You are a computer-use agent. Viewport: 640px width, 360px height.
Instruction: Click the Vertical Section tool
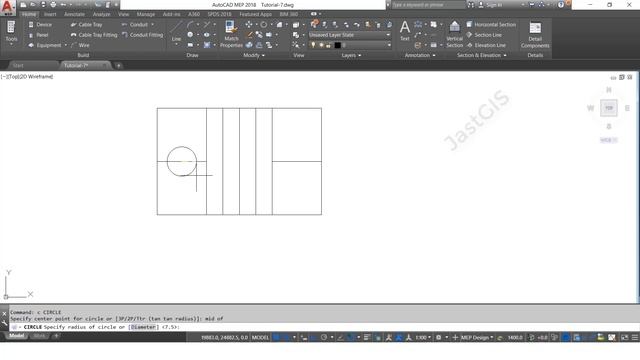click(x=454, y=34)
